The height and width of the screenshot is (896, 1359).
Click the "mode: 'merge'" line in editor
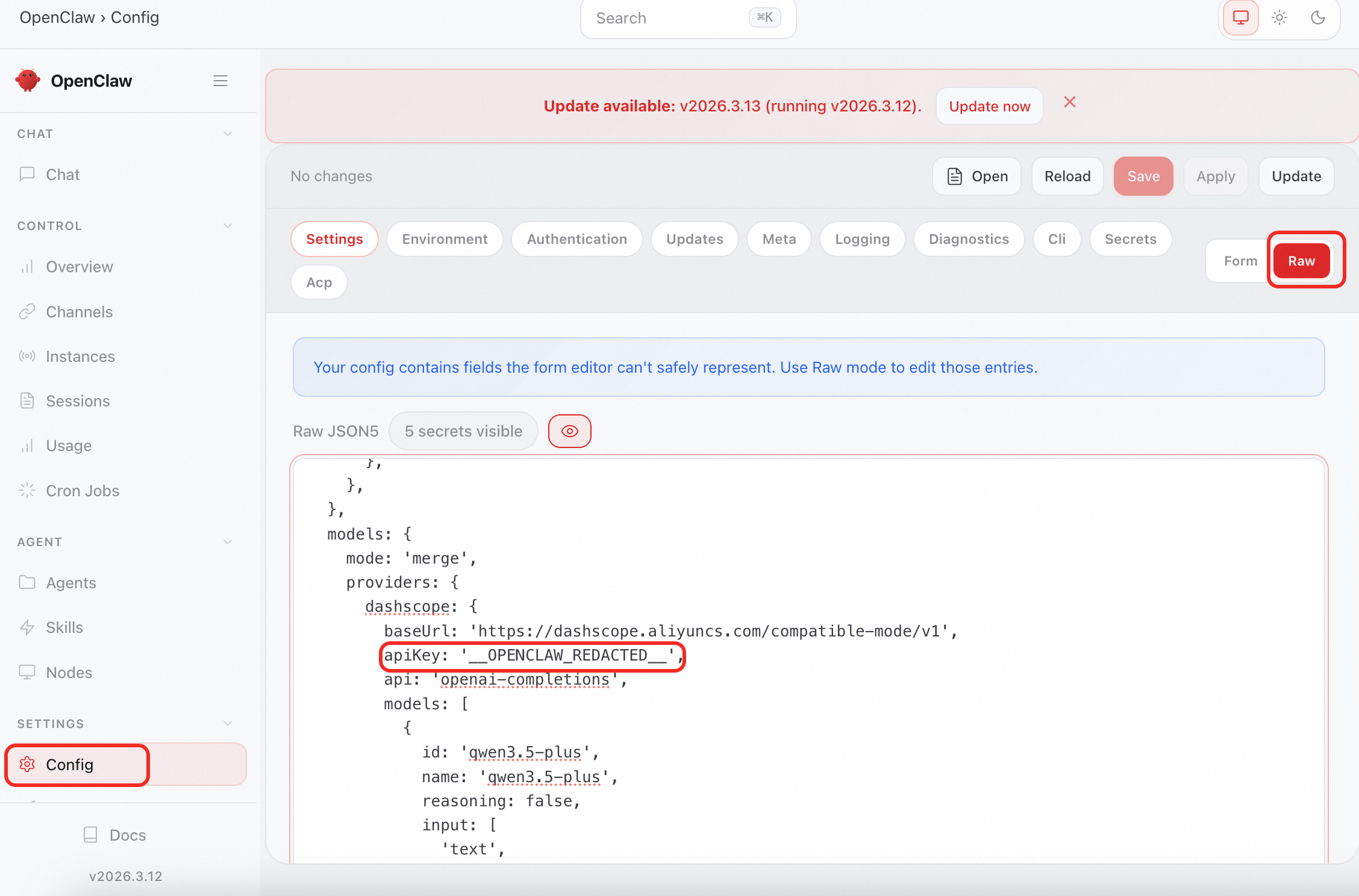click(411, 558)
